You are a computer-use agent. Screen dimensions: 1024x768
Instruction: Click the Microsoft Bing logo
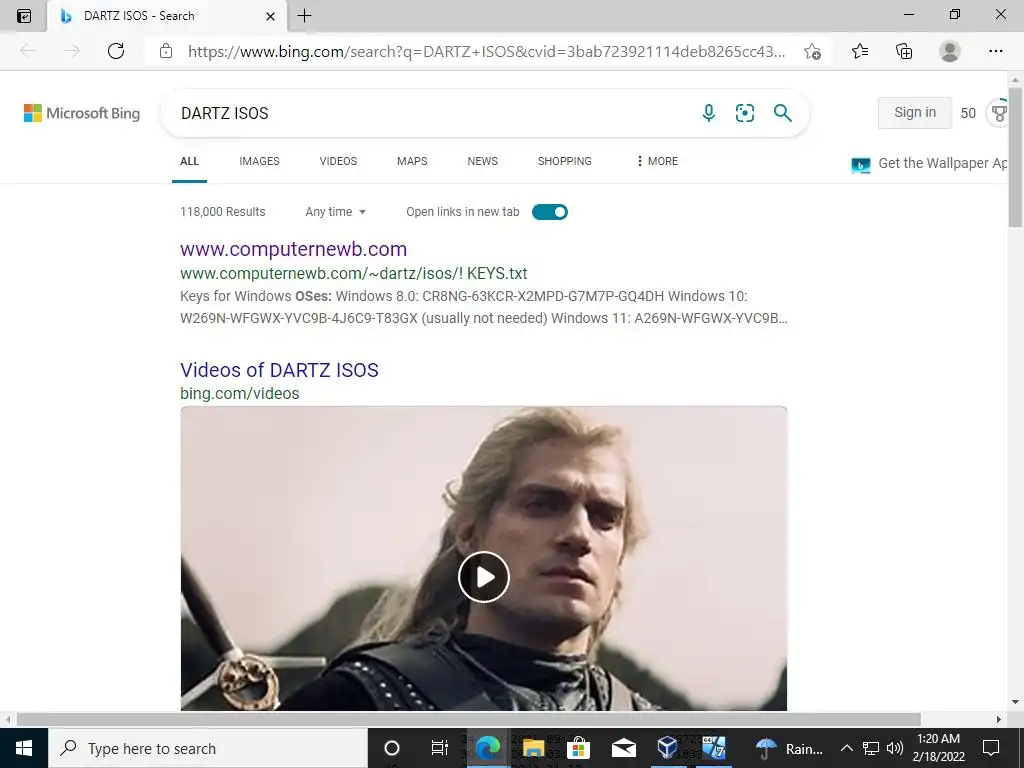82,113
